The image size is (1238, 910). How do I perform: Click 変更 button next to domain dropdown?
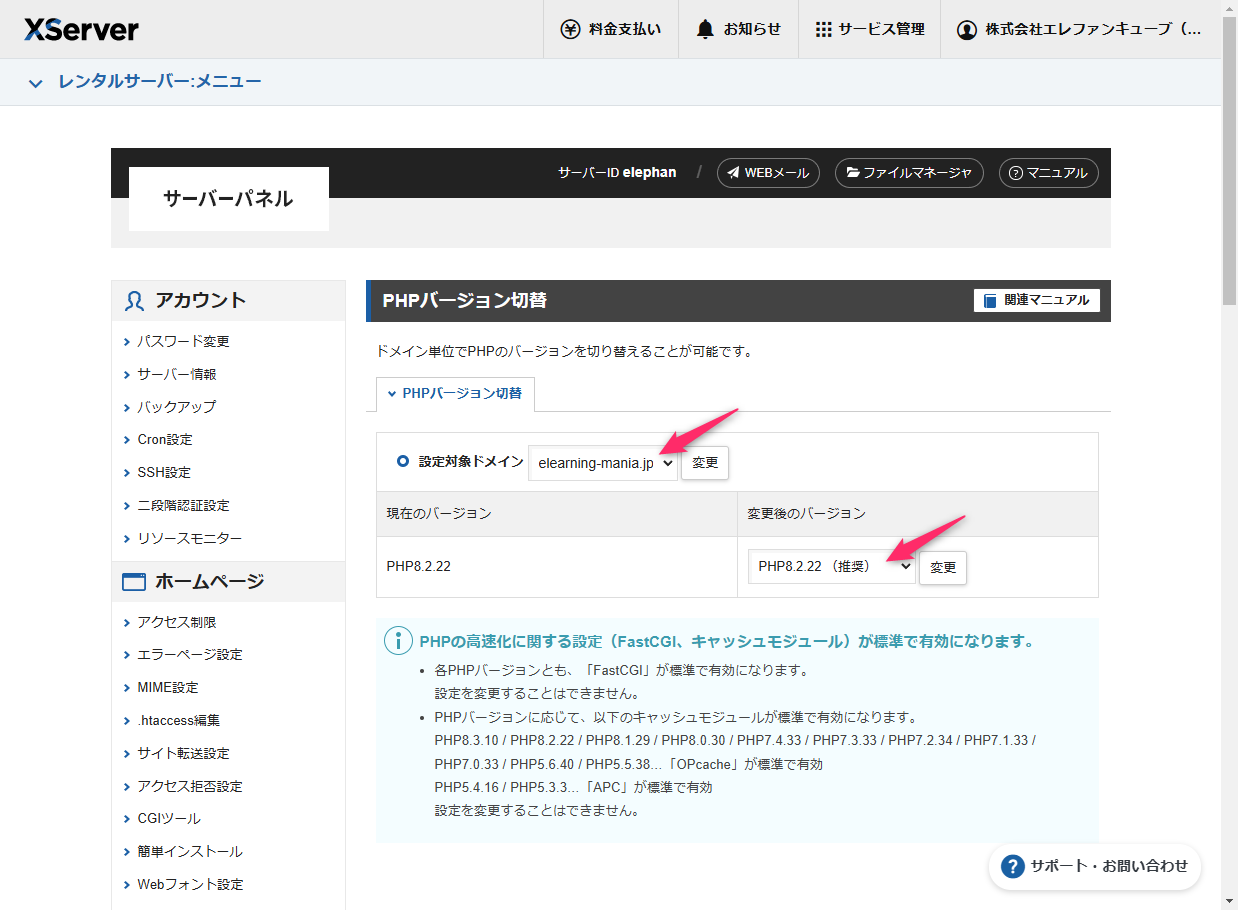pyautogui.click(x=705, y=463)
